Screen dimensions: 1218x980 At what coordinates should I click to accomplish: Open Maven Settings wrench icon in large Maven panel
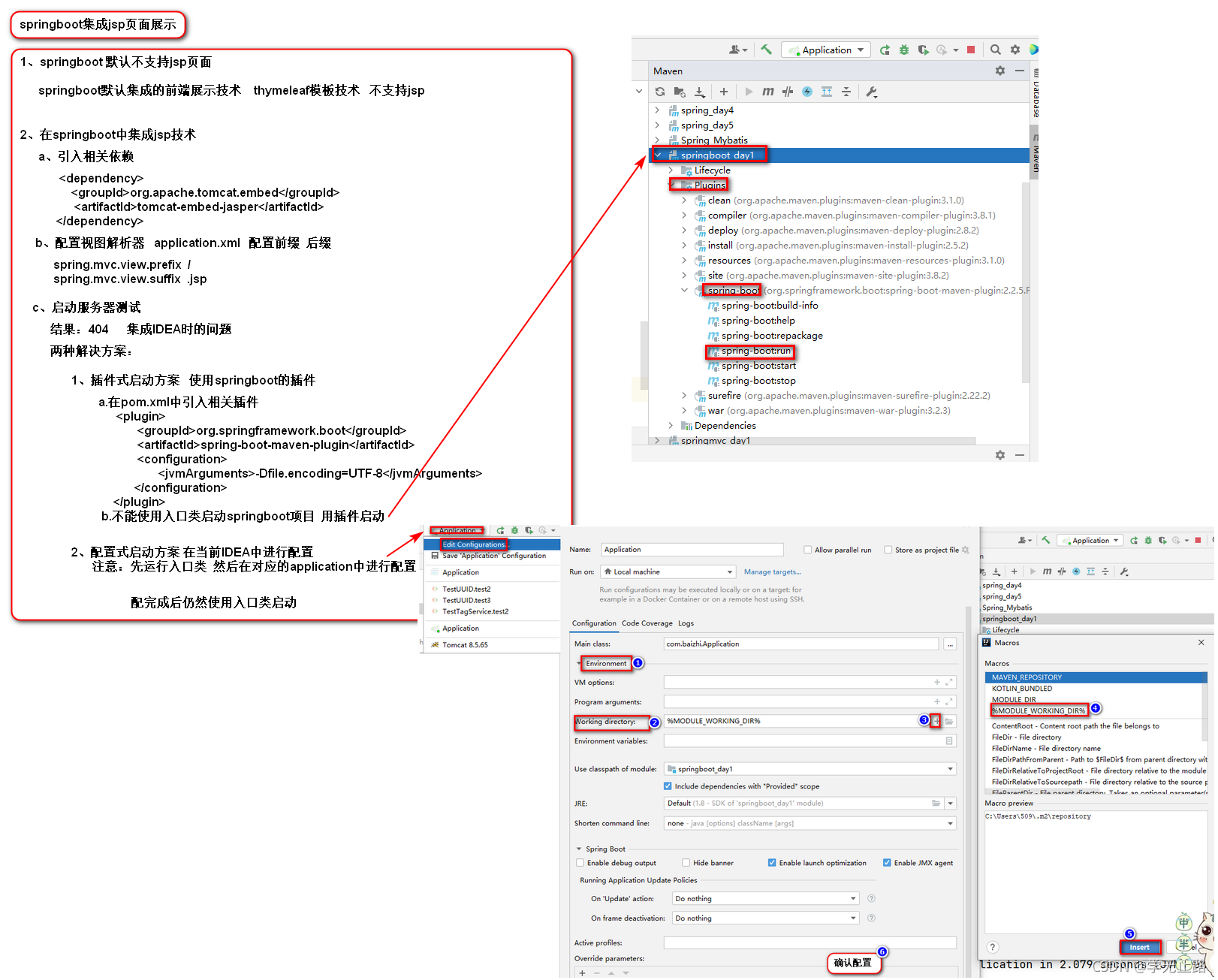click(x=872, y=92)
